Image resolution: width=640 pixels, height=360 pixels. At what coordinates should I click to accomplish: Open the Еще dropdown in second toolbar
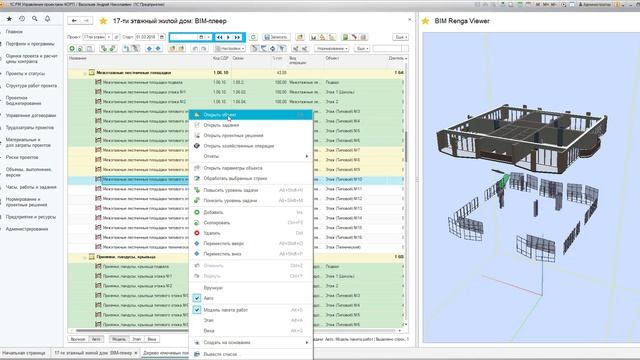tap(362, 49)
